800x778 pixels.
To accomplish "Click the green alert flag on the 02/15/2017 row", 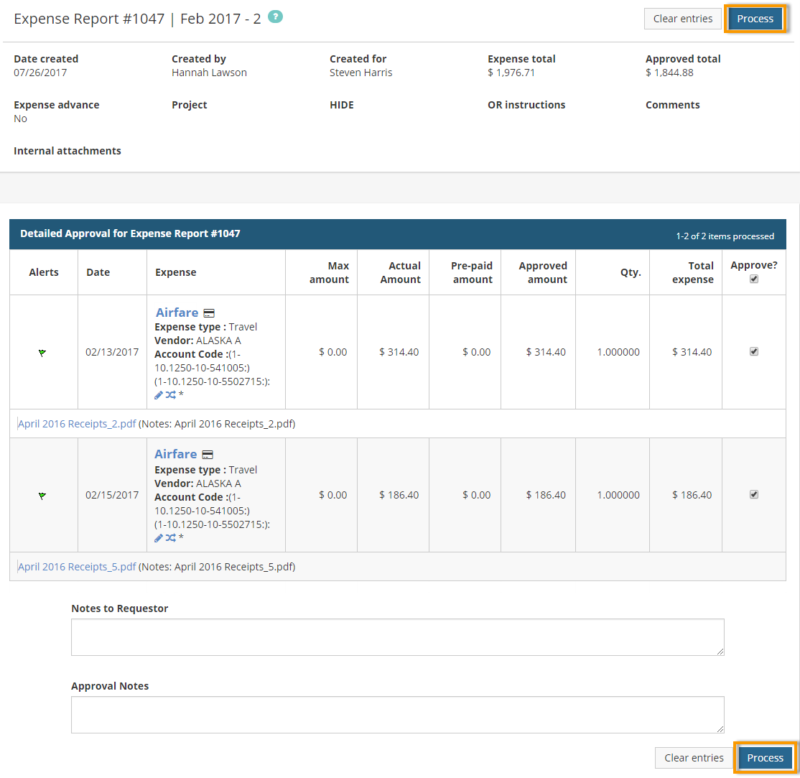I will coord(42,495).
